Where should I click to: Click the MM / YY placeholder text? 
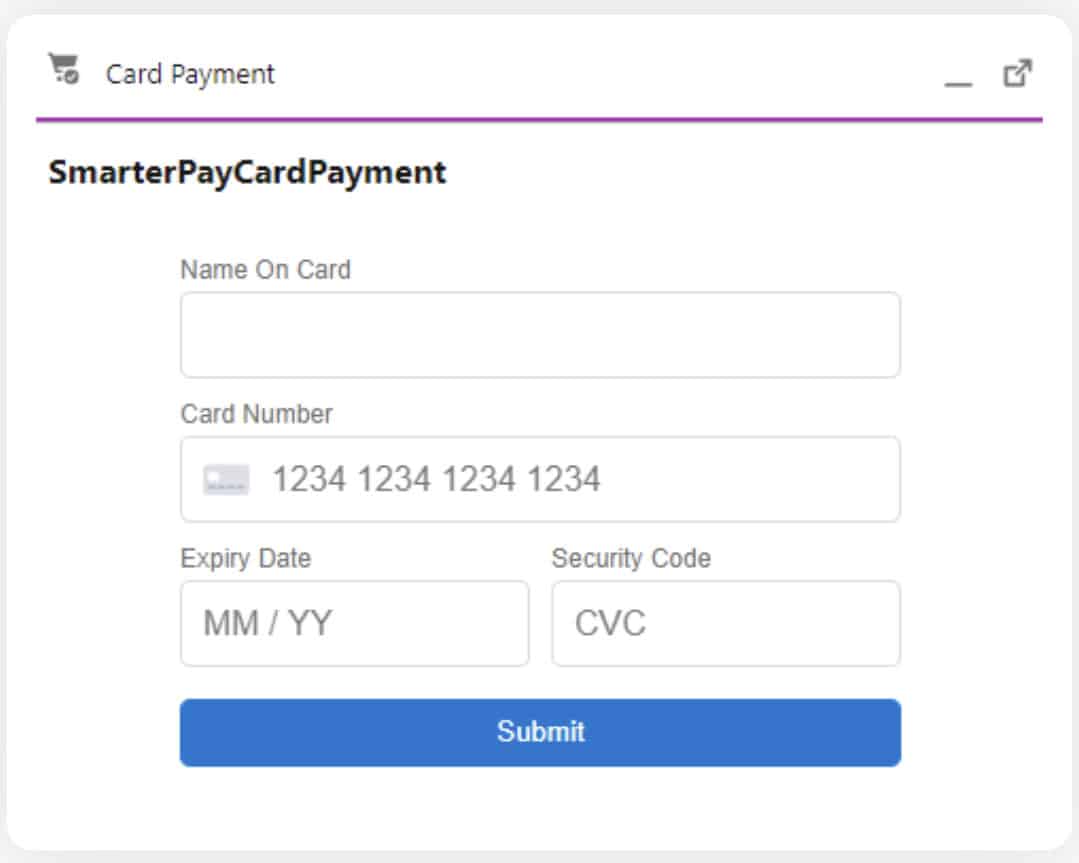267,624
